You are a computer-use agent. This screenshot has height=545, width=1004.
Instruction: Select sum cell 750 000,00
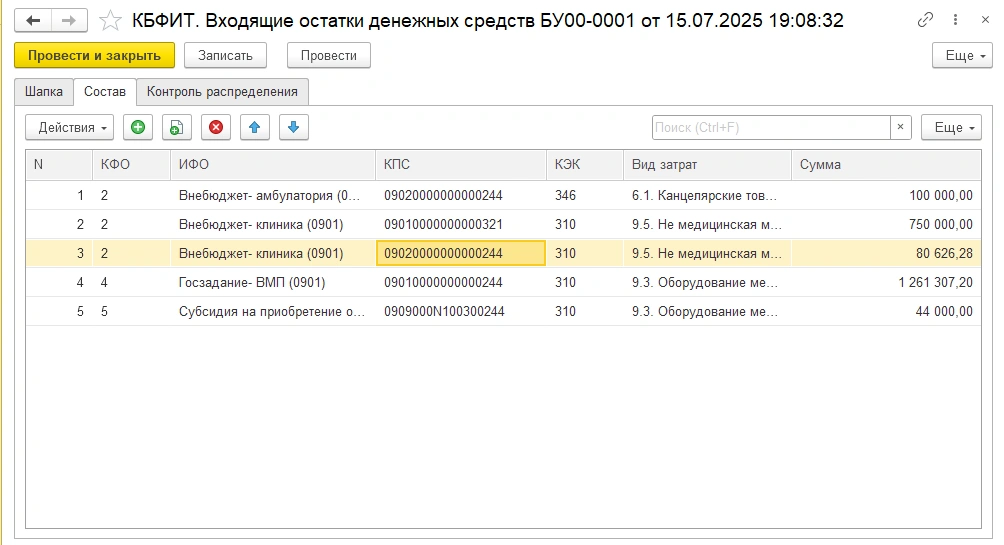click(x=886, y=224)
